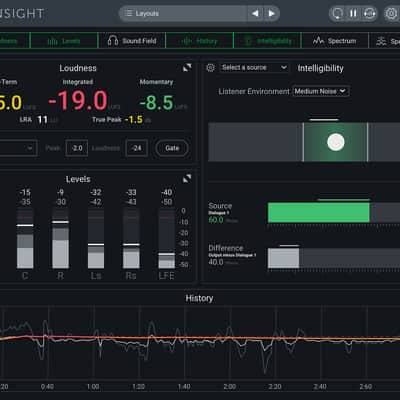Open the settings gear in the header
This screenshot has height=400, width=400.
pos(391,14)
